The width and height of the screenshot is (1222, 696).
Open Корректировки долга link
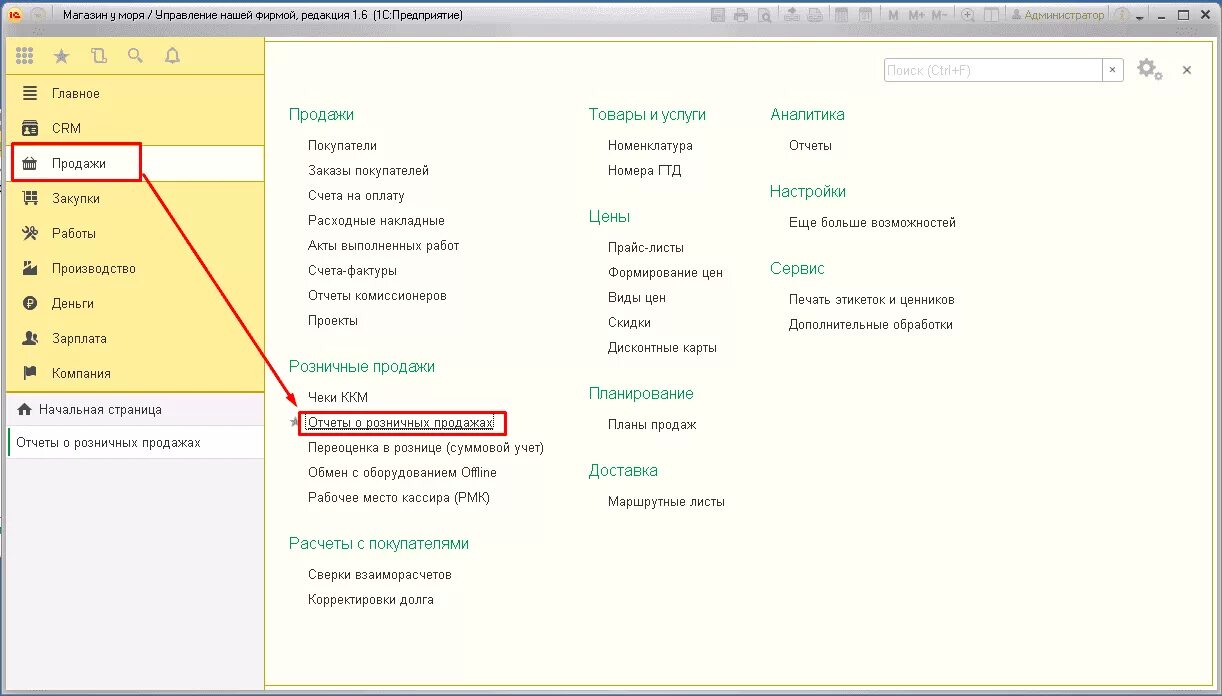click(370, 599)
